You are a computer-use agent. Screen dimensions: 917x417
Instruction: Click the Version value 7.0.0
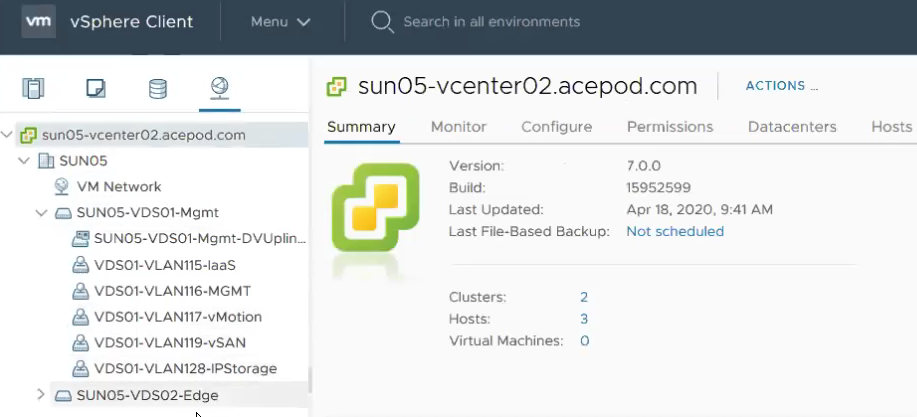(x=643, y=166)
